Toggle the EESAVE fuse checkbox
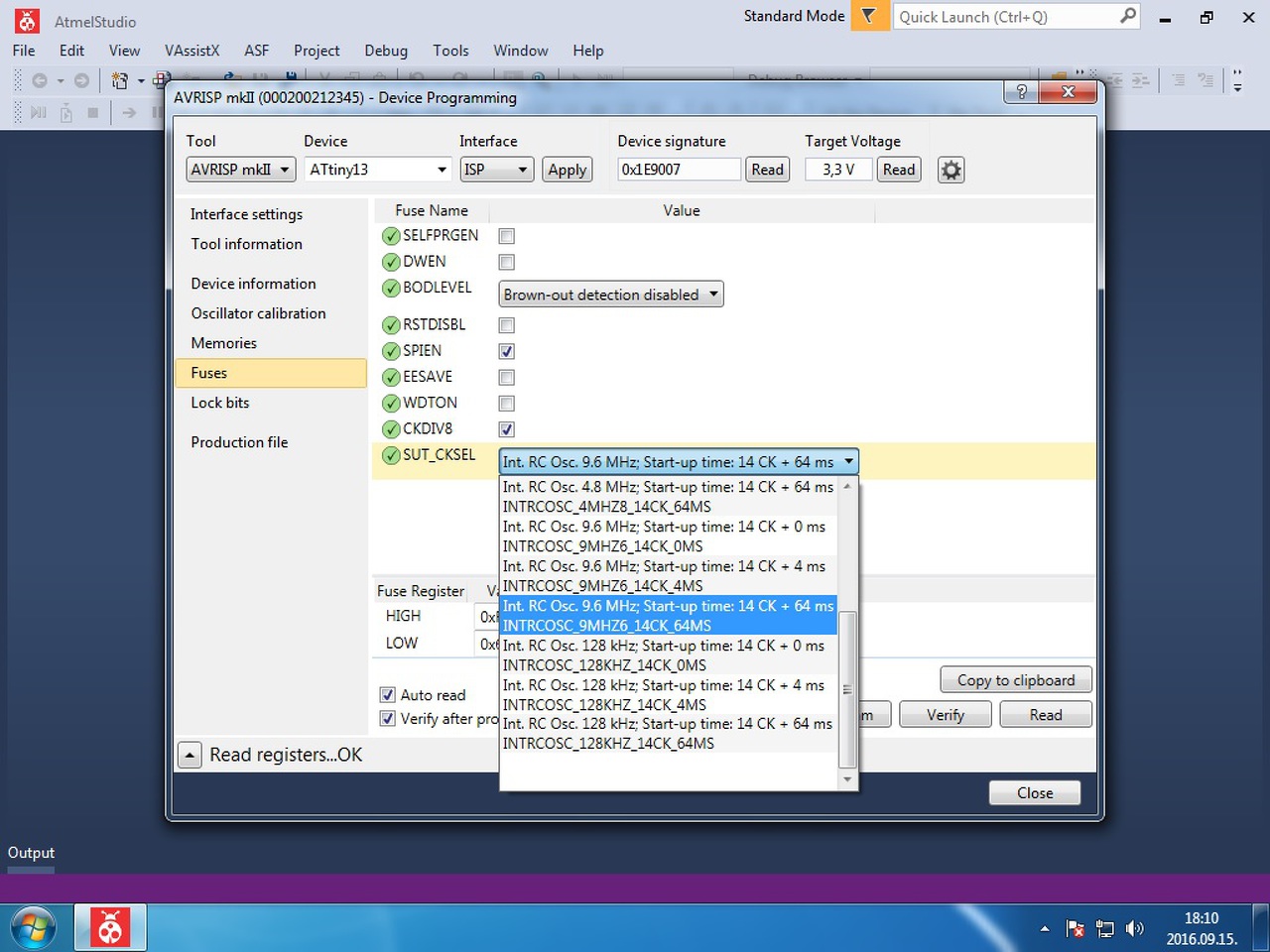The width and height of the screenshot is (1270, 952). (x=507, y=377)
